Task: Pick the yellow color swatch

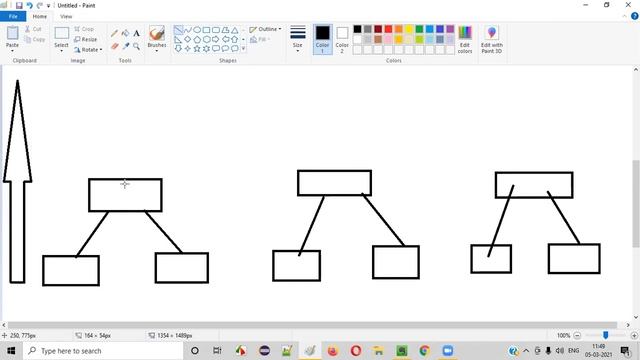Action: coord(409,29)
